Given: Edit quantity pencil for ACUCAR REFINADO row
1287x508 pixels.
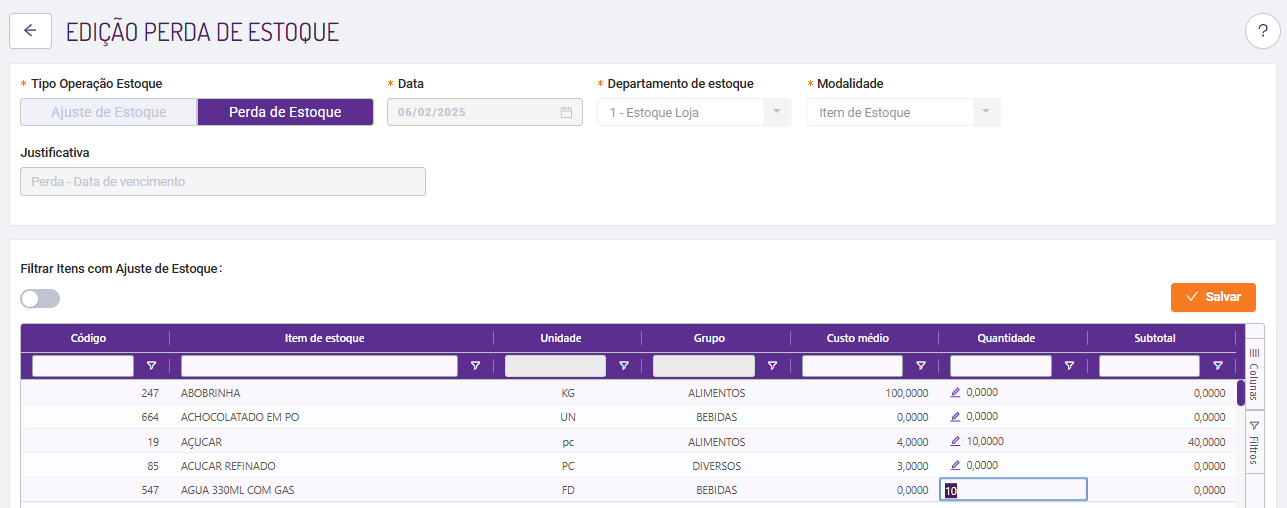Looking at the screenshot, I should click(x=955, y=465).
